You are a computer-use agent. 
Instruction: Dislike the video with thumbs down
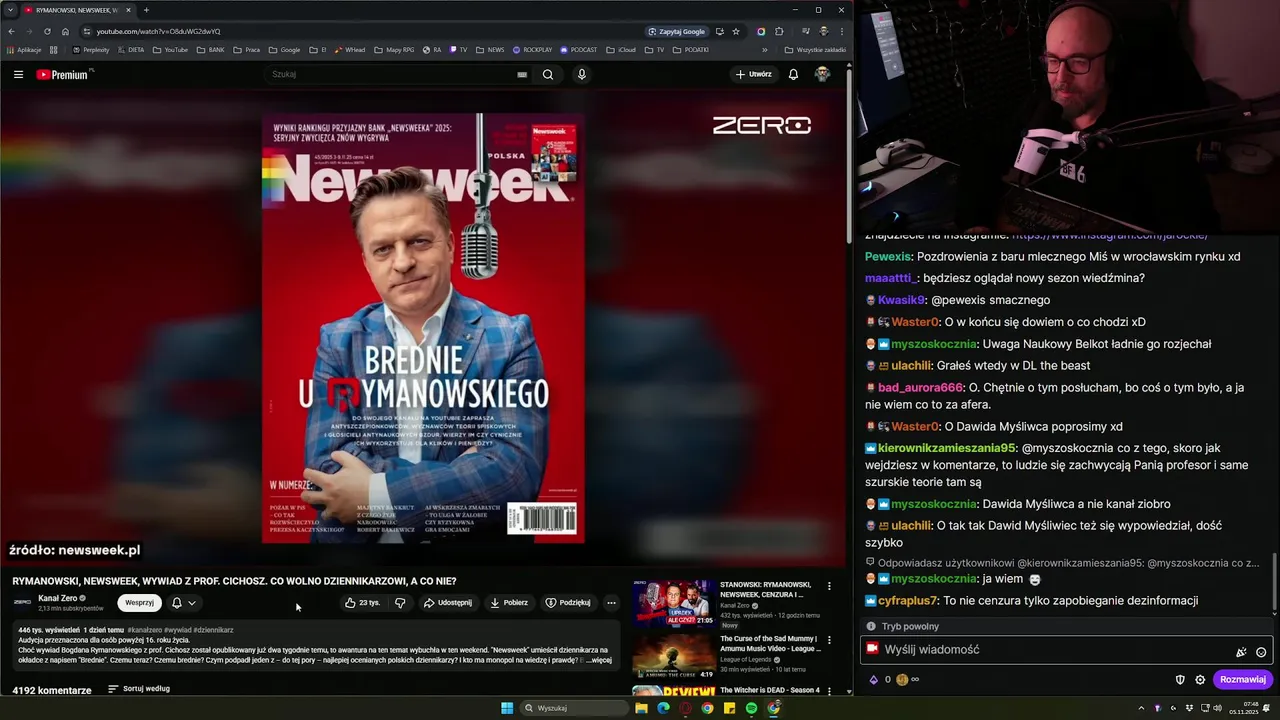point(400,603)
